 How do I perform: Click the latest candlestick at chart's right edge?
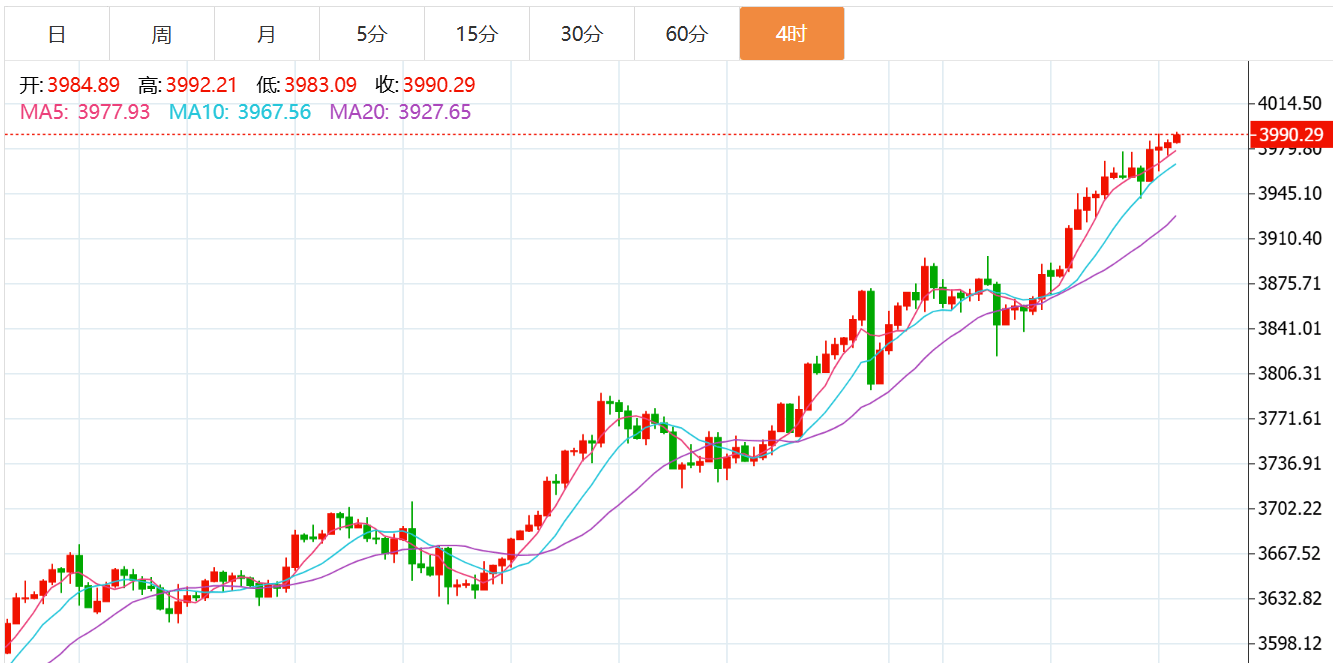coord(1177,138)
